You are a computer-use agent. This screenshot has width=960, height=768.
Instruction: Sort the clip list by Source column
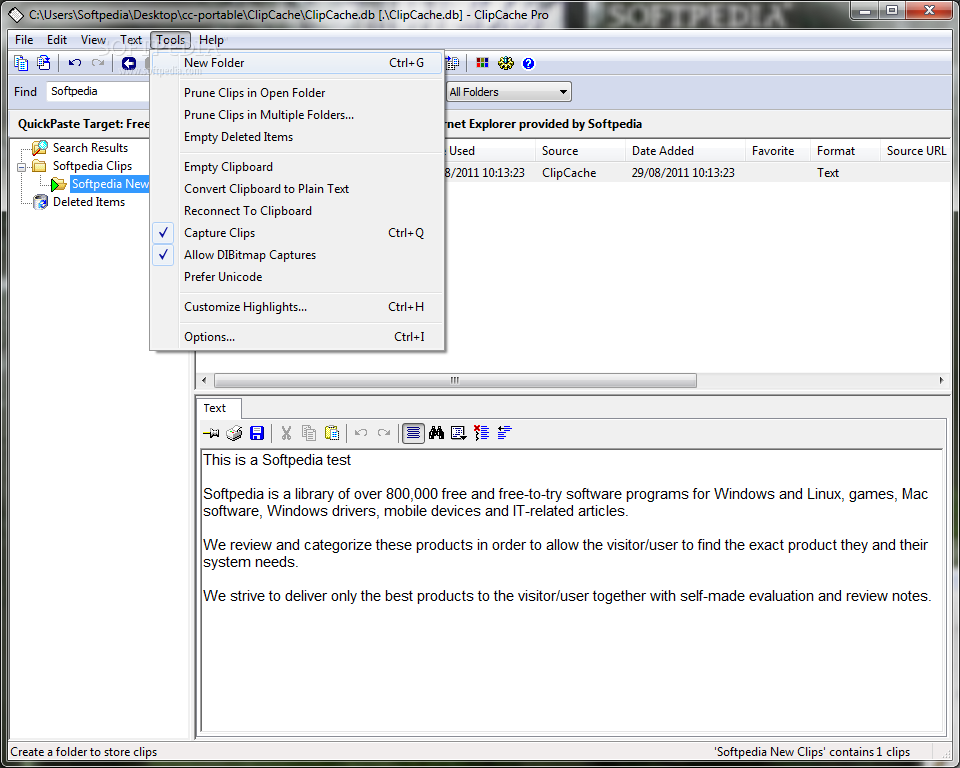580,151
